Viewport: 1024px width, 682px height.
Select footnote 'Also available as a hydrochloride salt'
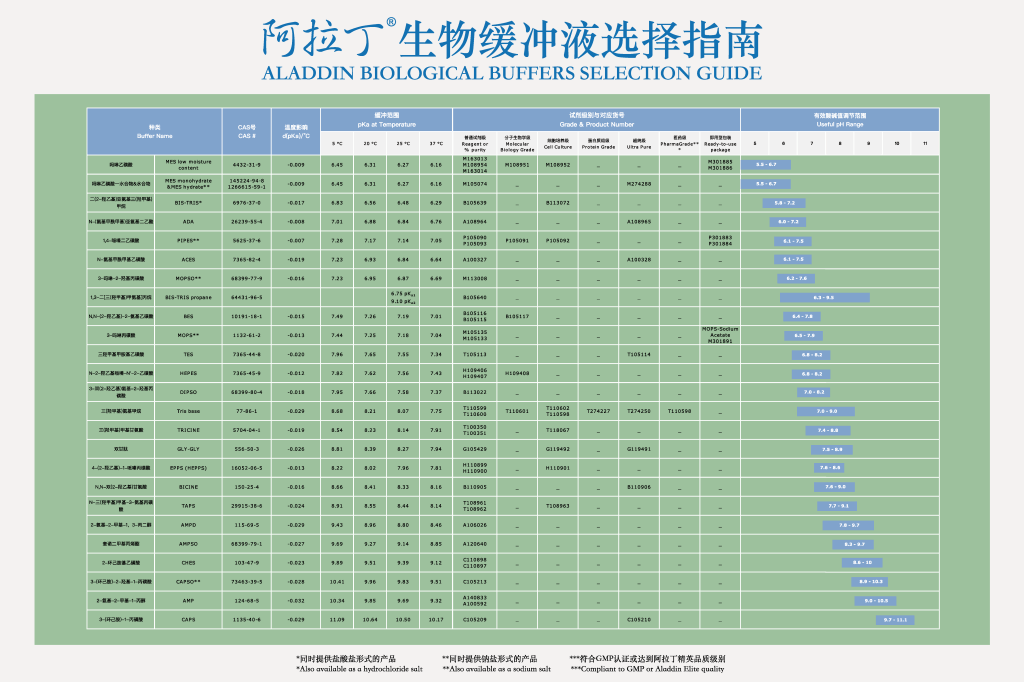pyautogui.click(x=359, y=669)
